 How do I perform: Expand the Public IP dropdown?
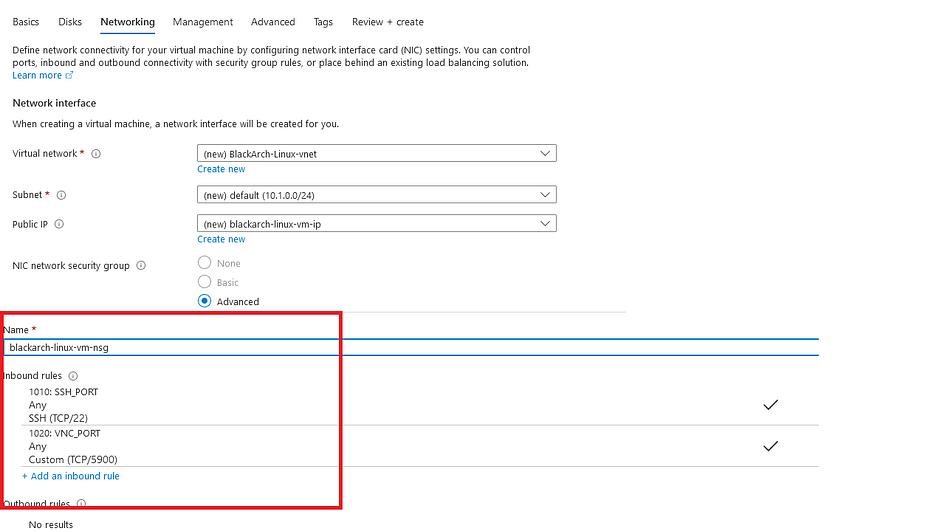coord(377,224)
